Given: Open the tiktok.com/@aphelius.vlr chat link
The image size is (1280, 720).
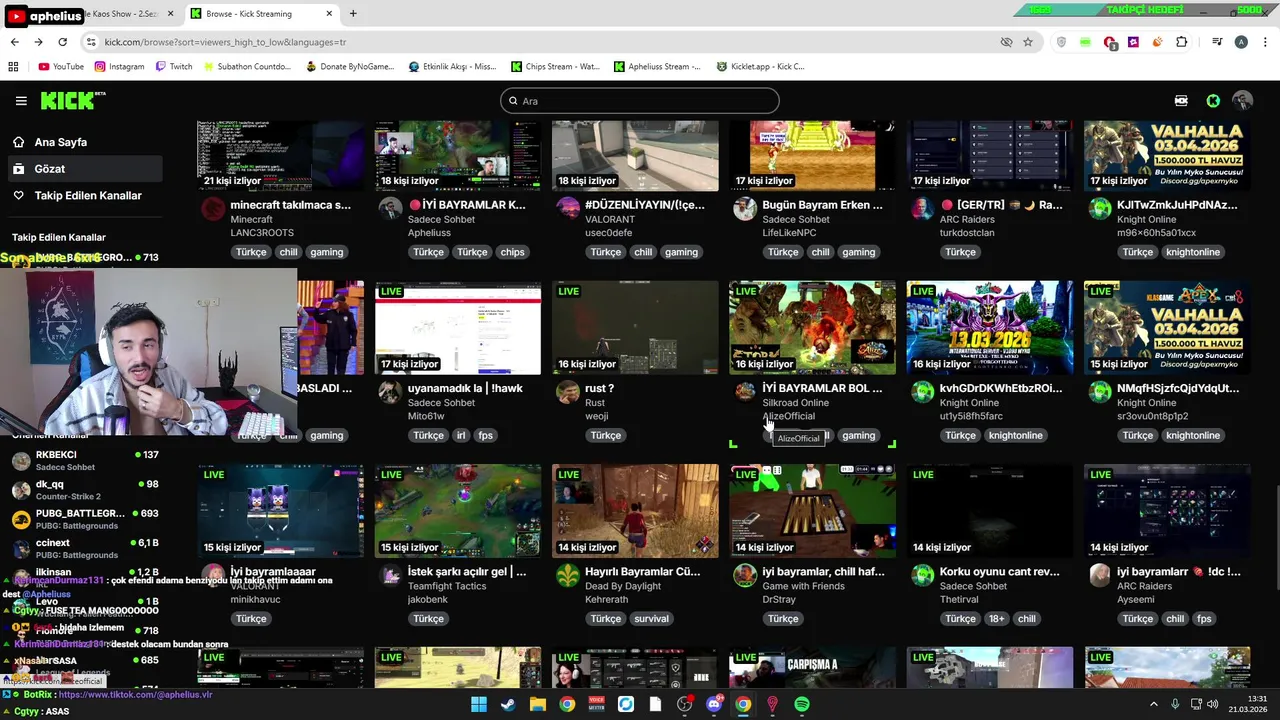Looking at the screenshot, I should 135,694.
